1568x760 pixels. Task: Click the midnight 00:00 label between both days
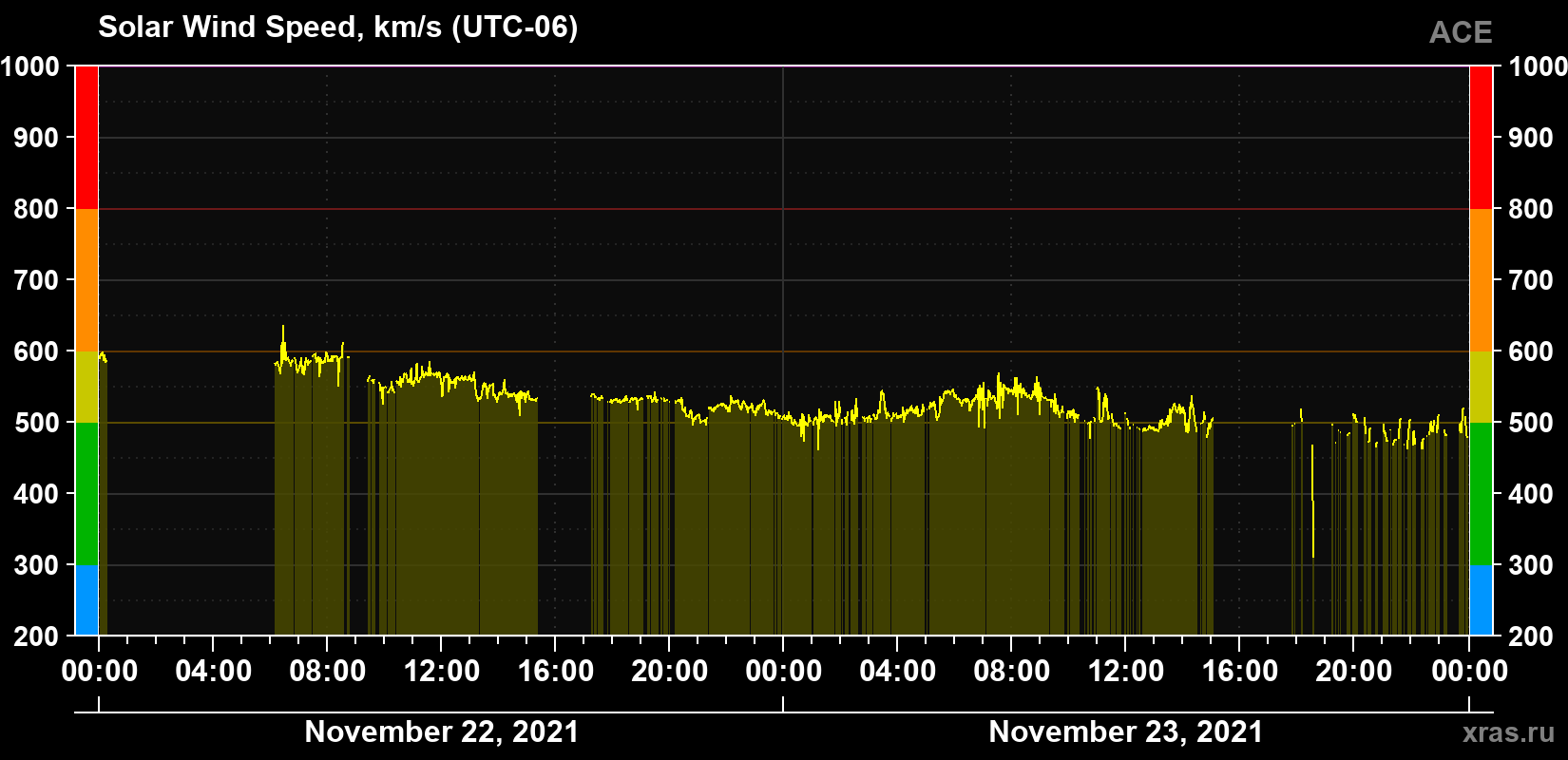click(x=783, y=671)
